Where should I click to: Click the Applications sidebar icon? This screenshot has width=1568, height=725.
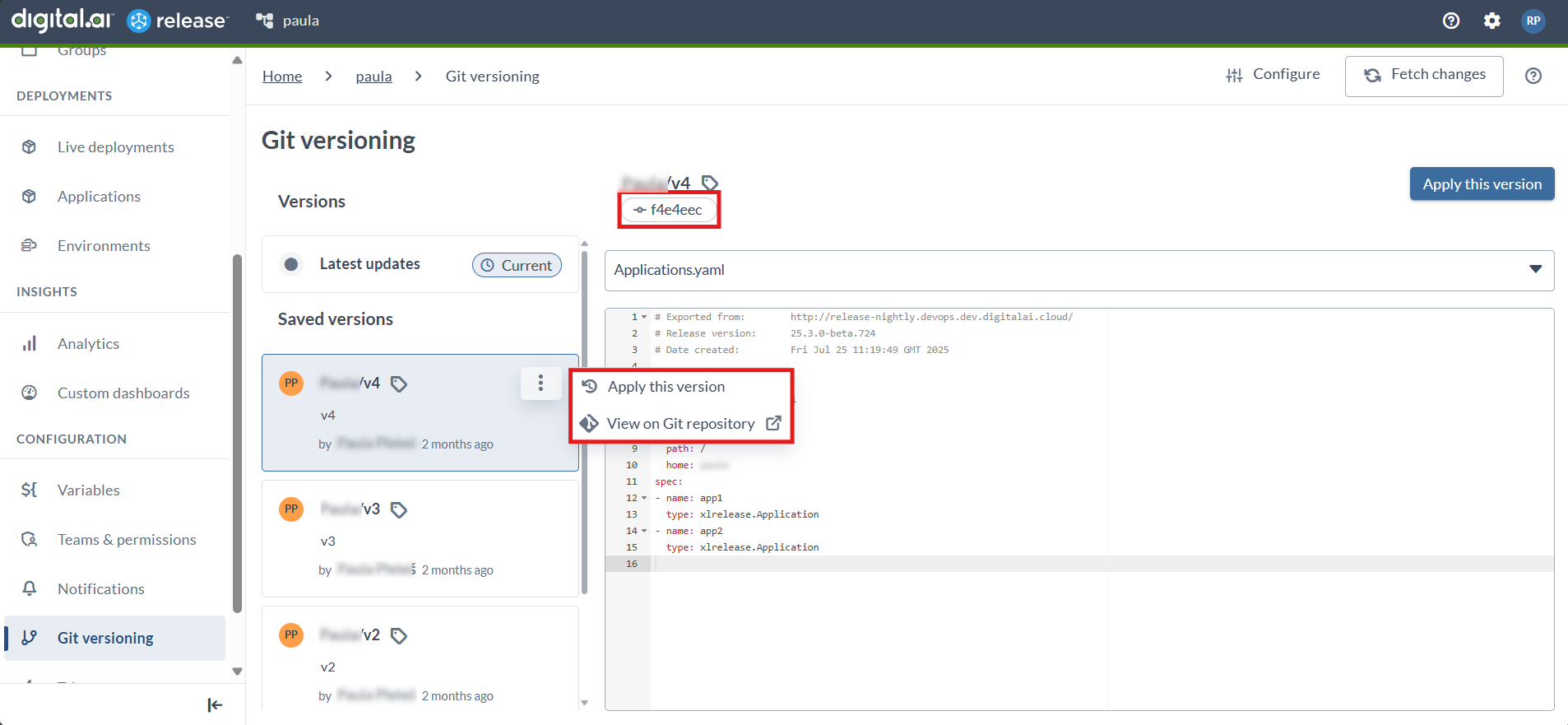coord(30,197)
